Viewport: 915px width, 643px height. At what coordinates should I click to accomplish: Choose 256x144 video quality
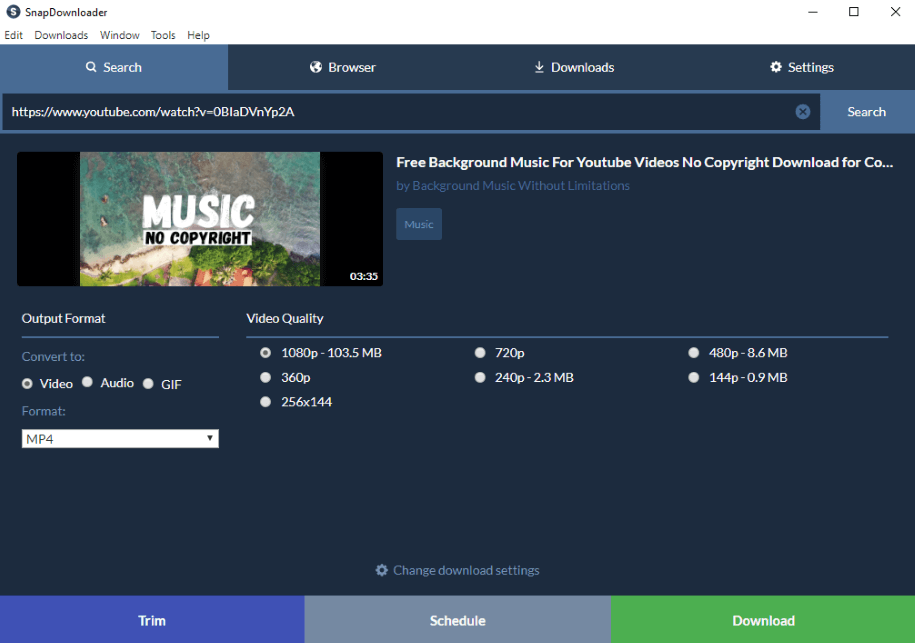266,402
